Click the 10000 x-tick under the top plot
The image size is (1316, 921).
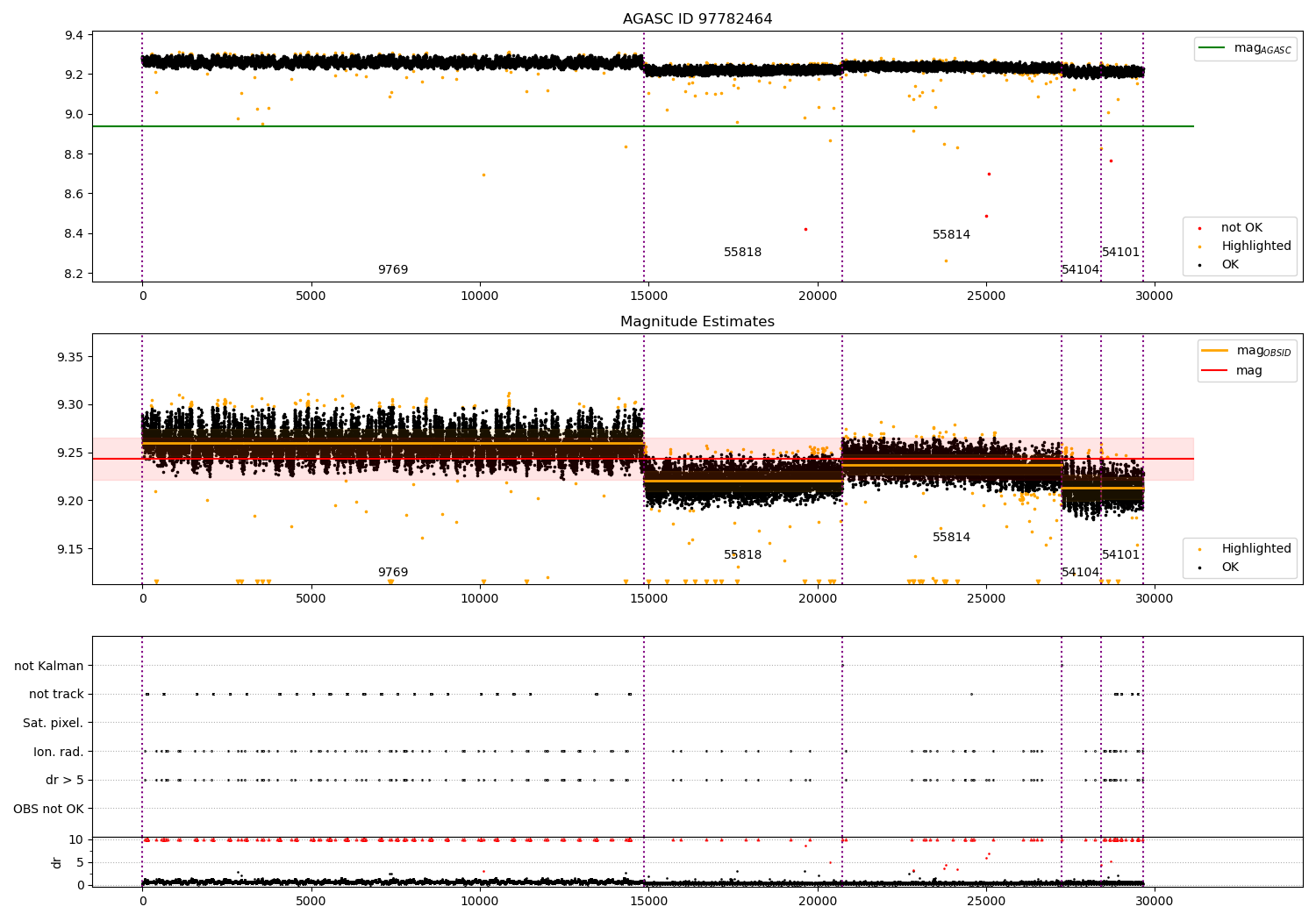[x=480, y=296]
